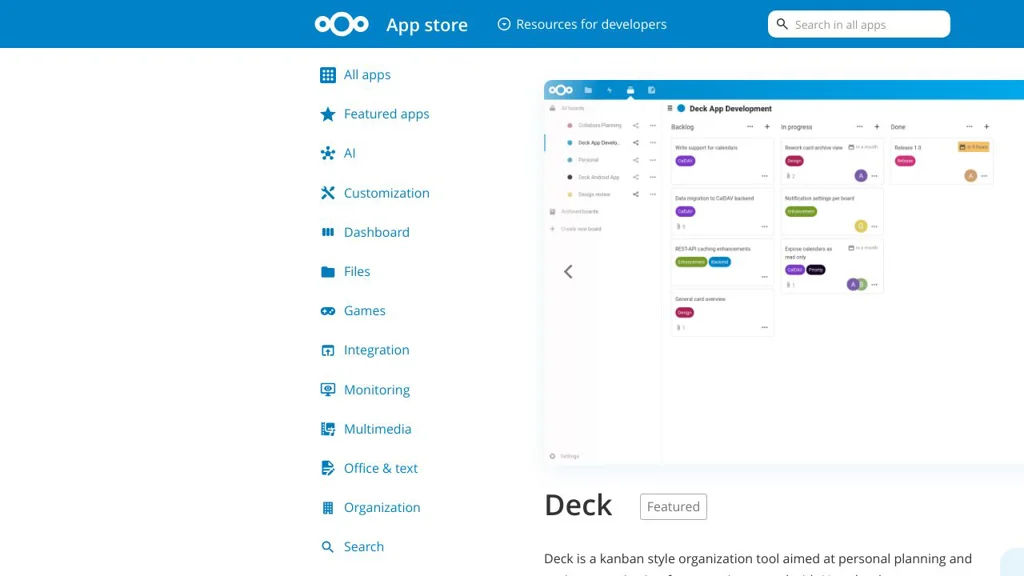Click the Search category magnifier icon
The width and height of the screenshot is (1024, 576).
[x=328, y=547]
